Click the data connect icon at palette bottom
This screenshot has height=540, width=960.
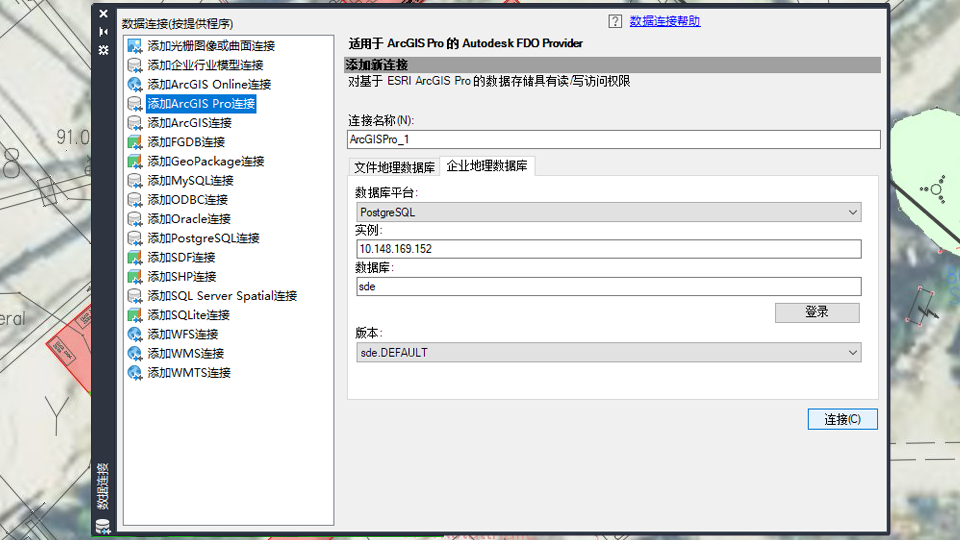point(103,525)
